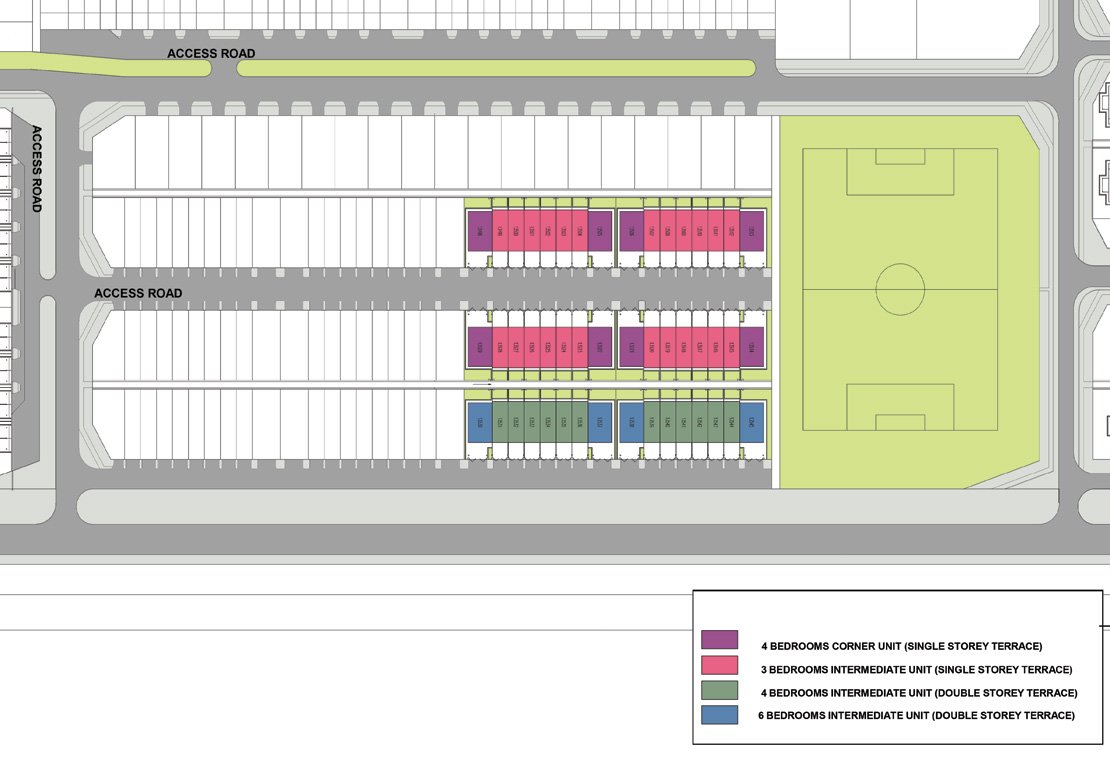The height and width of the screenshot is (760, 1110).
Task: Click the purple legend swatch for corner units
Action: (x=719, y=640)
